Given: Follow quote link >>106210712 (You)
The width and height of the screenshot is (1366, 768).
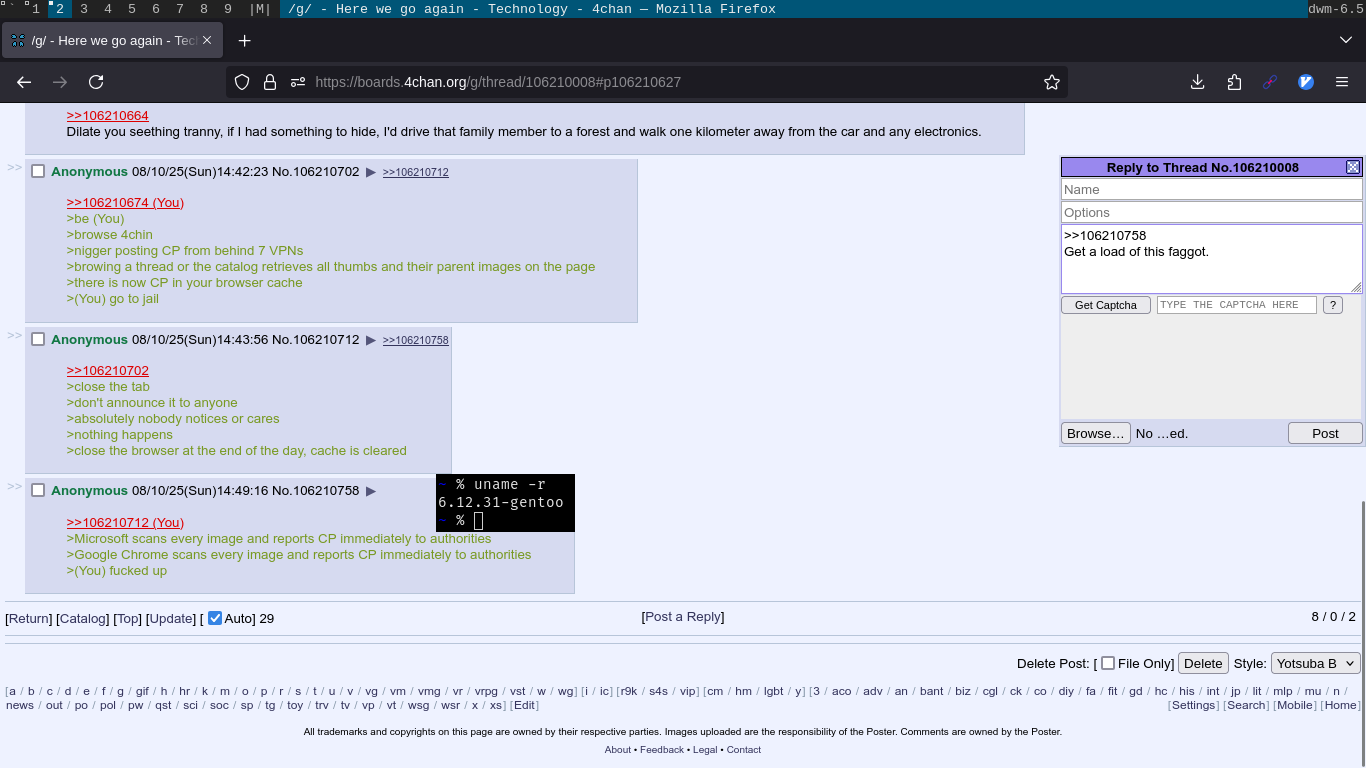Looking at the screenshot, I should (125, 522).
